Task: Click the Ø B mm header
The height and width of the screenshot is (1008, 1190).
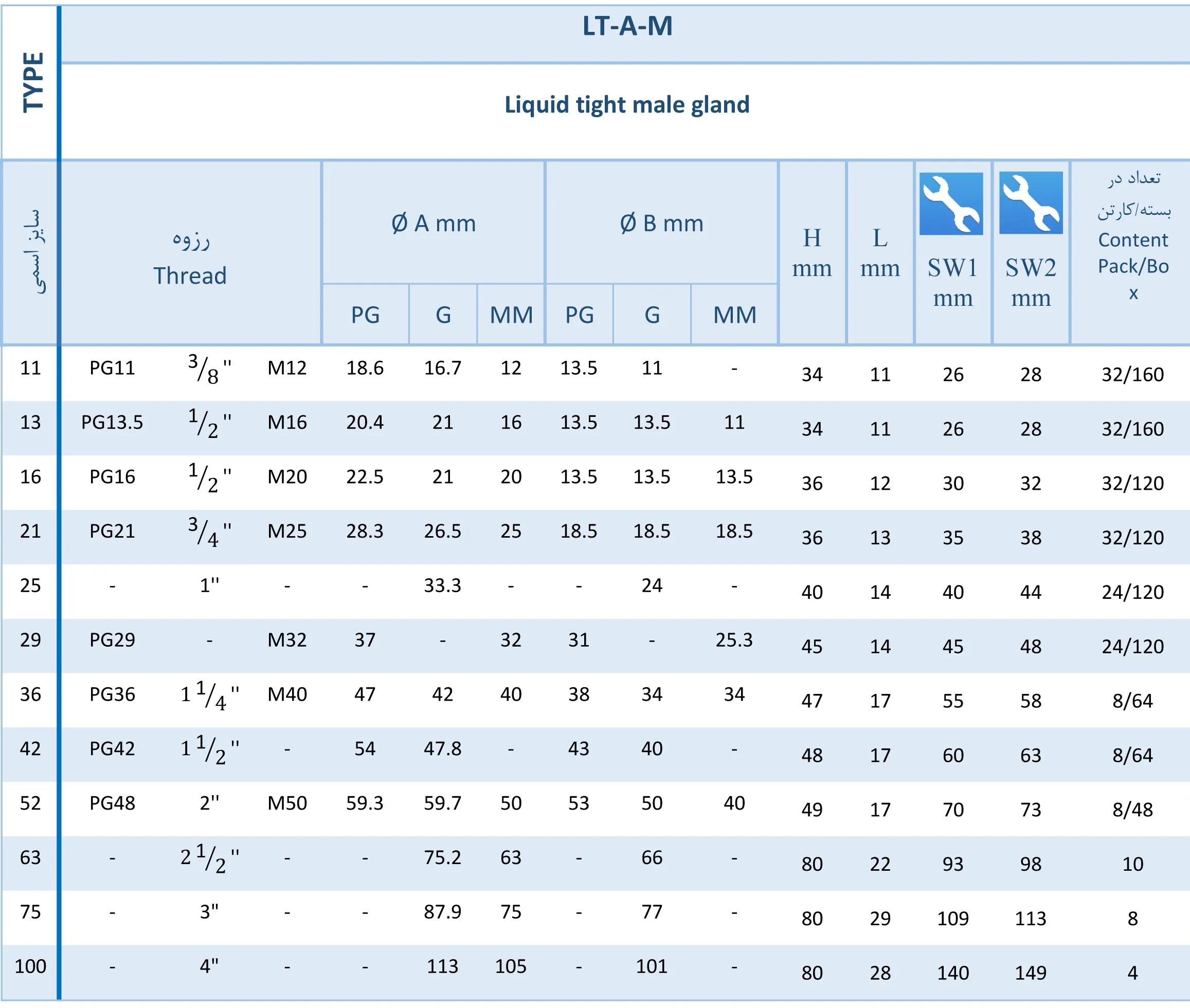Action: point(661,224)
